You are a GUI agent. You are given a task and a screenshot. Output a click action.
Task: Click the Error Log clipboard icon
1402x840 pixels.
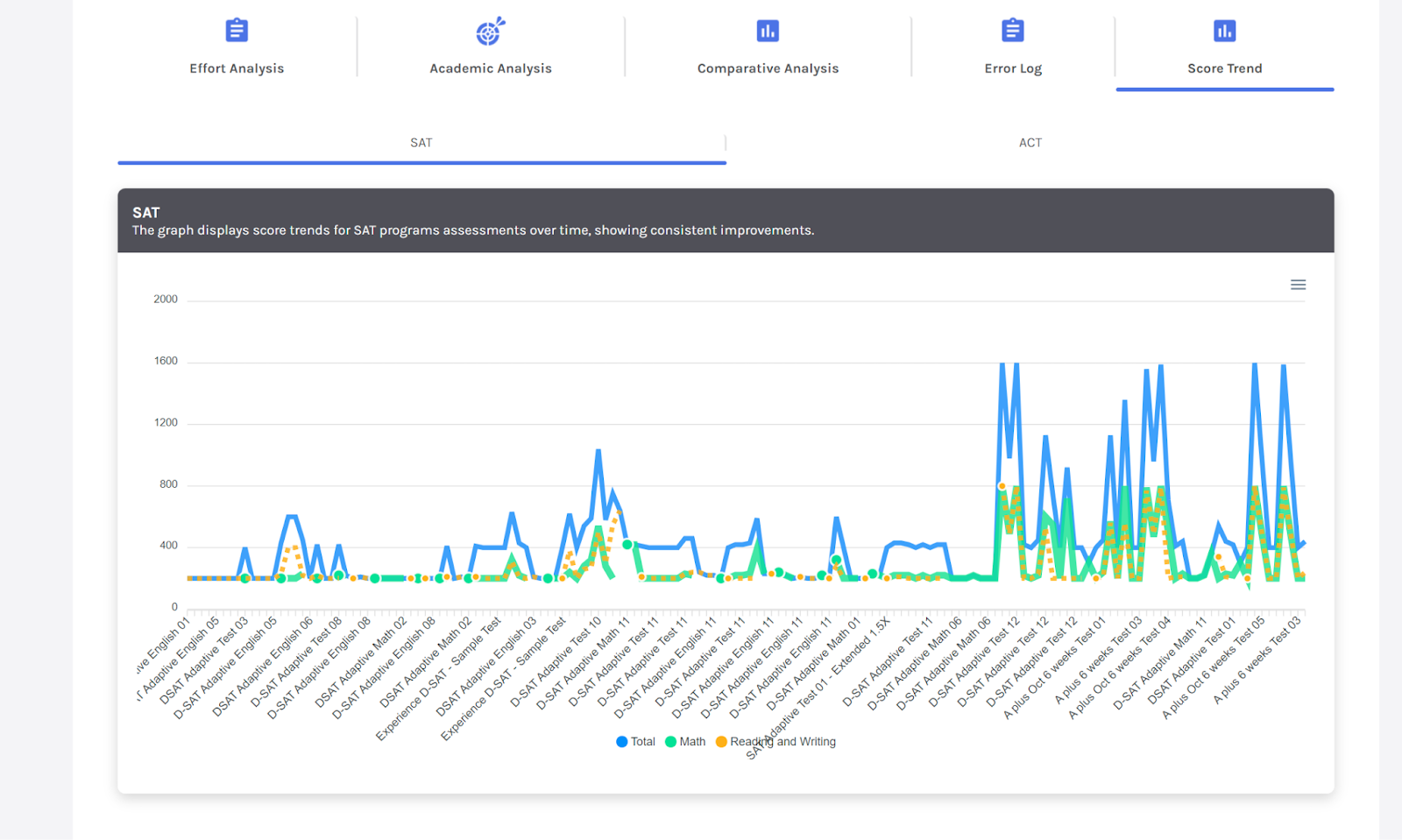(x=1013, y=31)
